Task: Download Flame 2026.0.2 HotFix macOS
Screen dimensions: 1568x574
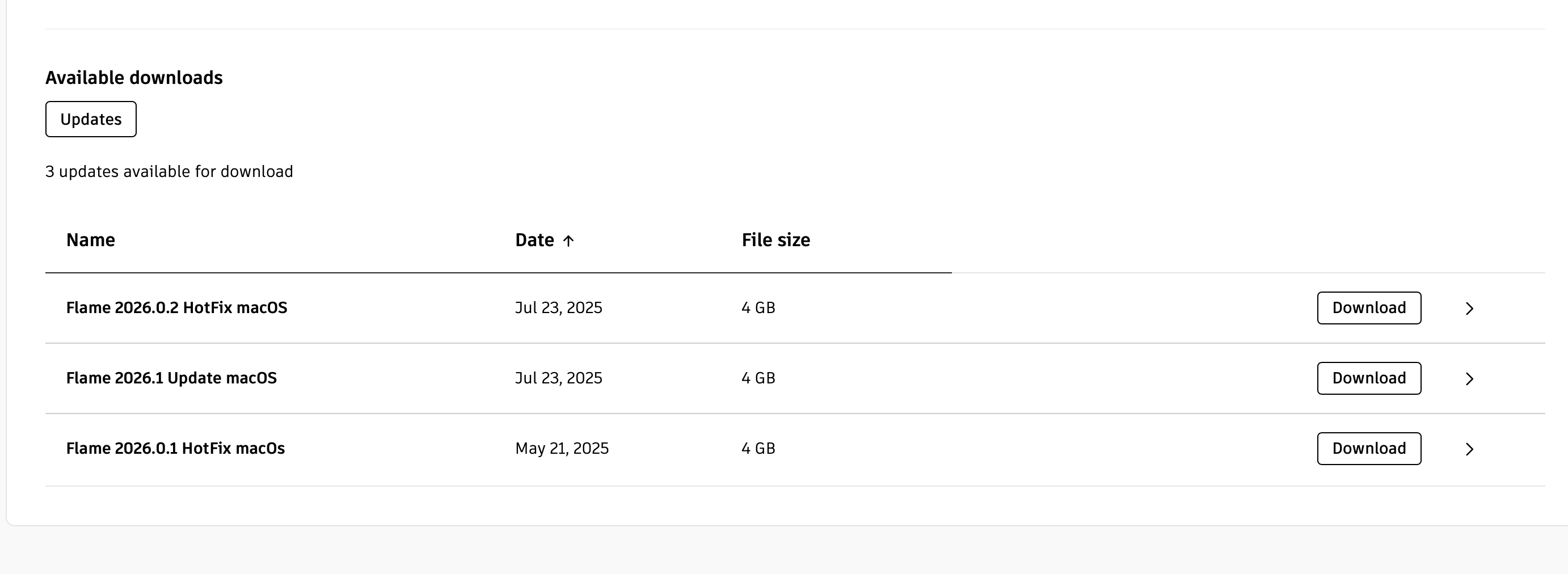Action: tap(1368, 308)
